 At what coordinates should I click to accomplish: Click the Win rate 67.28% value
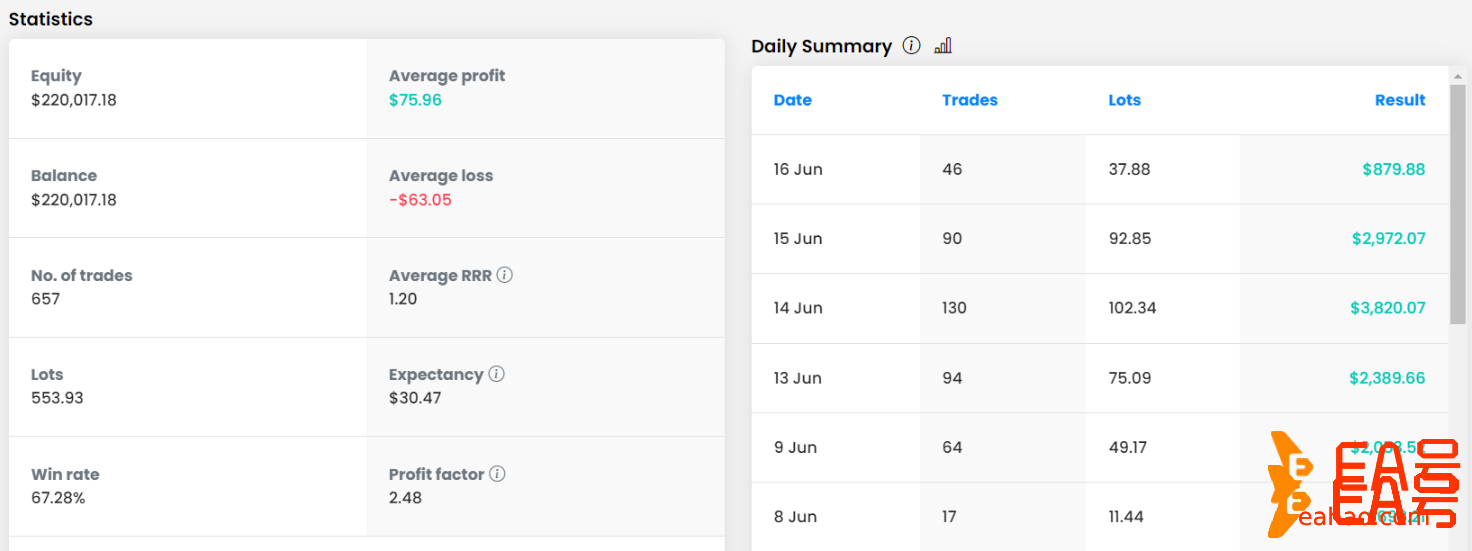pyautogui.click(x=58, y=497)
